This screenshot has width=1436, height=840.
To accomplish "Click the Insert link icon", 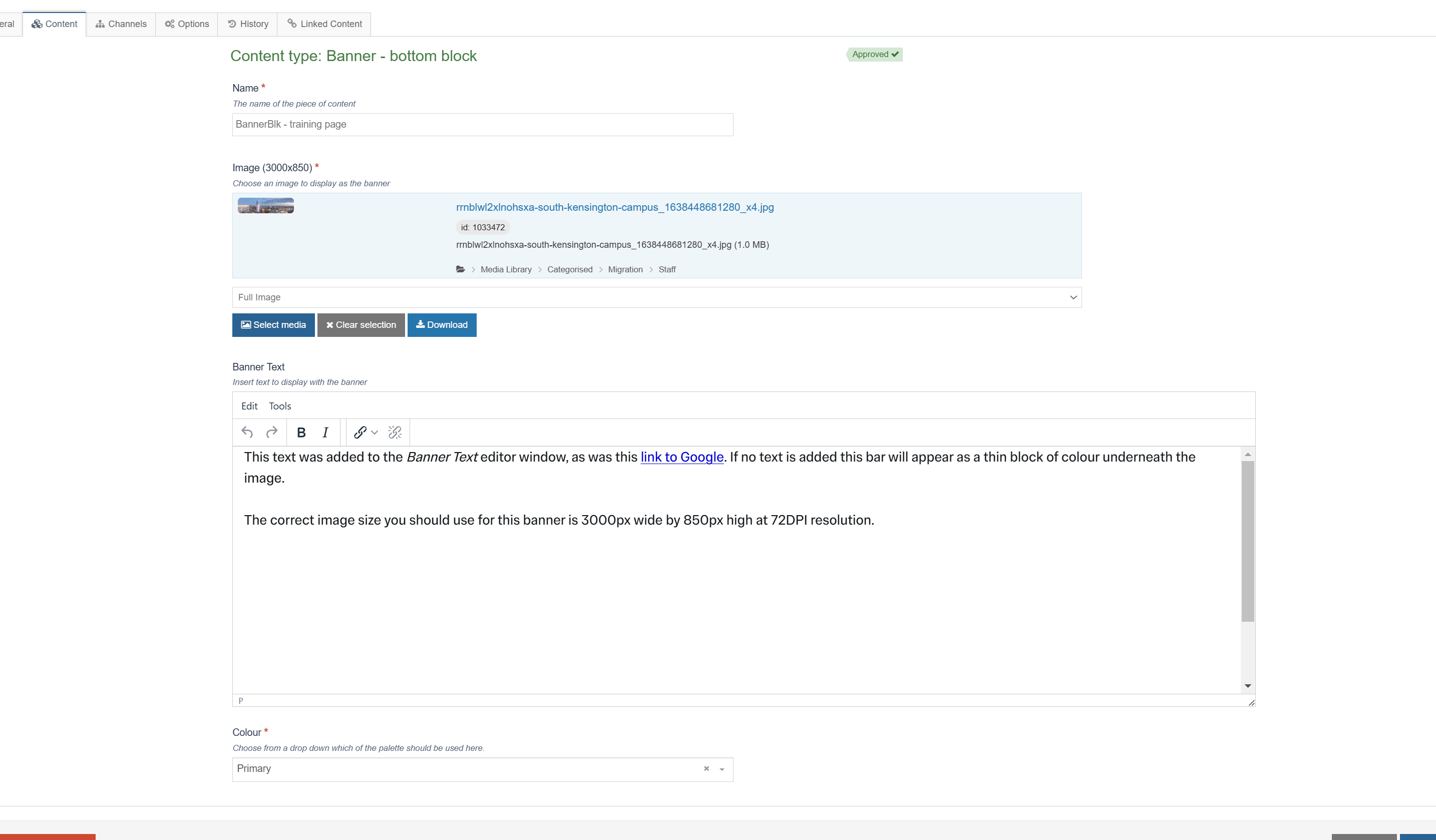I will pyautogui.click(x=360, y=433).
